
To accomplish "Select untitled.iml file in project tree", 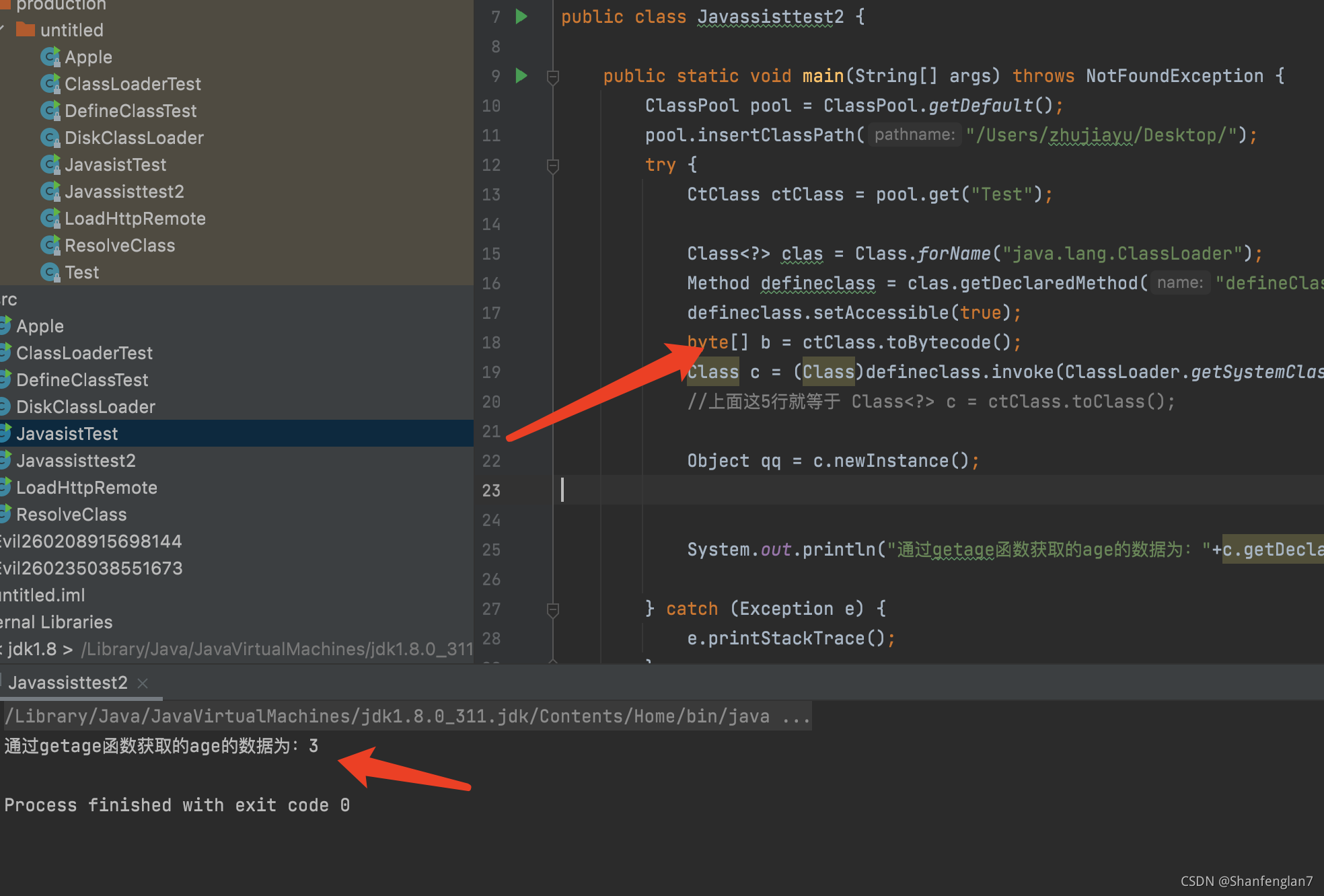I will 43,595.
